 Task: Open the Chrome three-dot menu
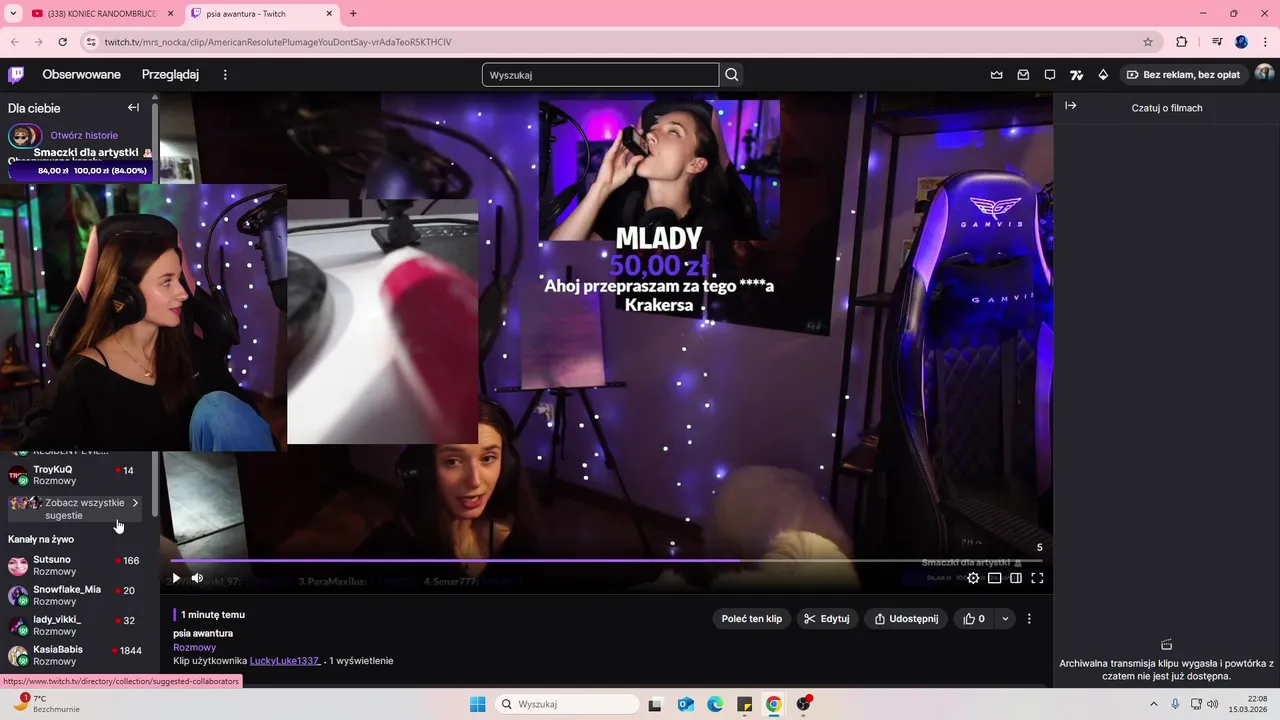tap(1264, 42)
